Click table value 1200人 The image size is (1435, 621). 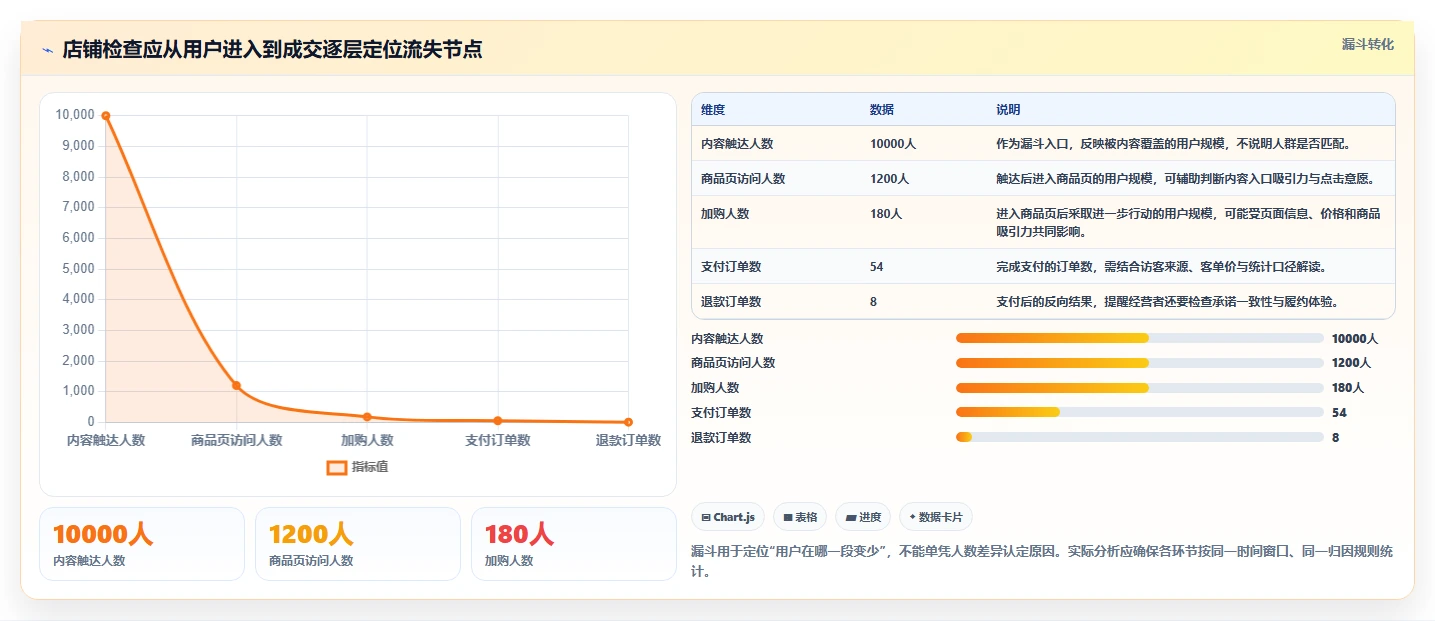point(889,179)
